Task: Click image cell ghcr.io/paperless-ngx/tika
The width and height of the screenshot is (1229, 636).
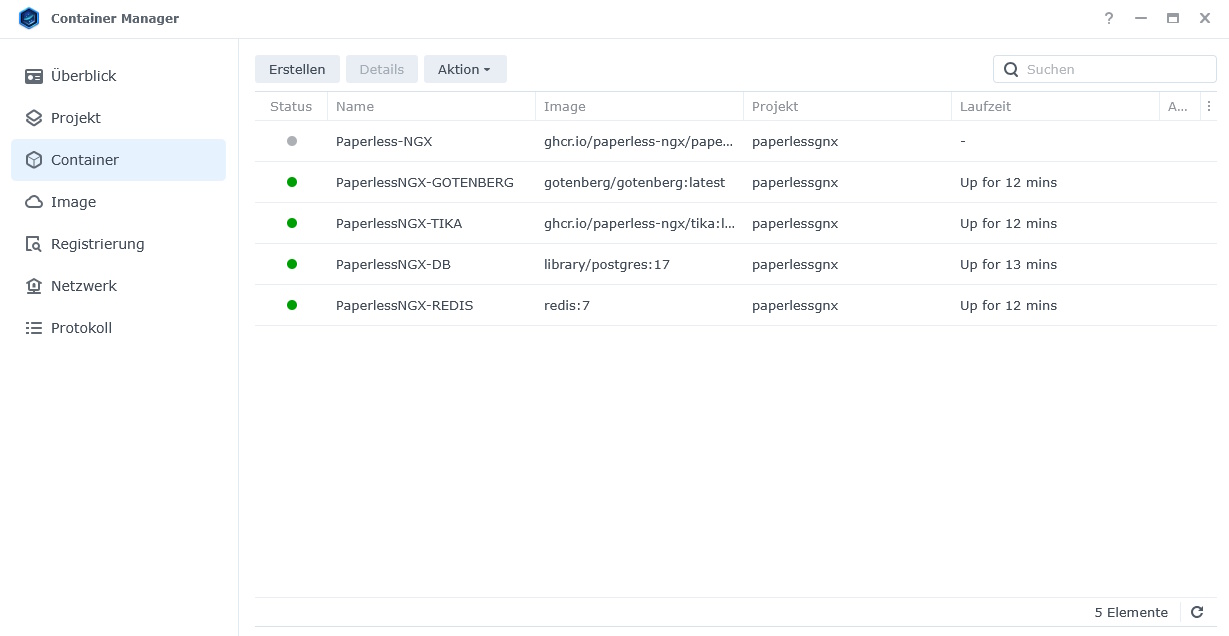Action: tap(640, 223)
